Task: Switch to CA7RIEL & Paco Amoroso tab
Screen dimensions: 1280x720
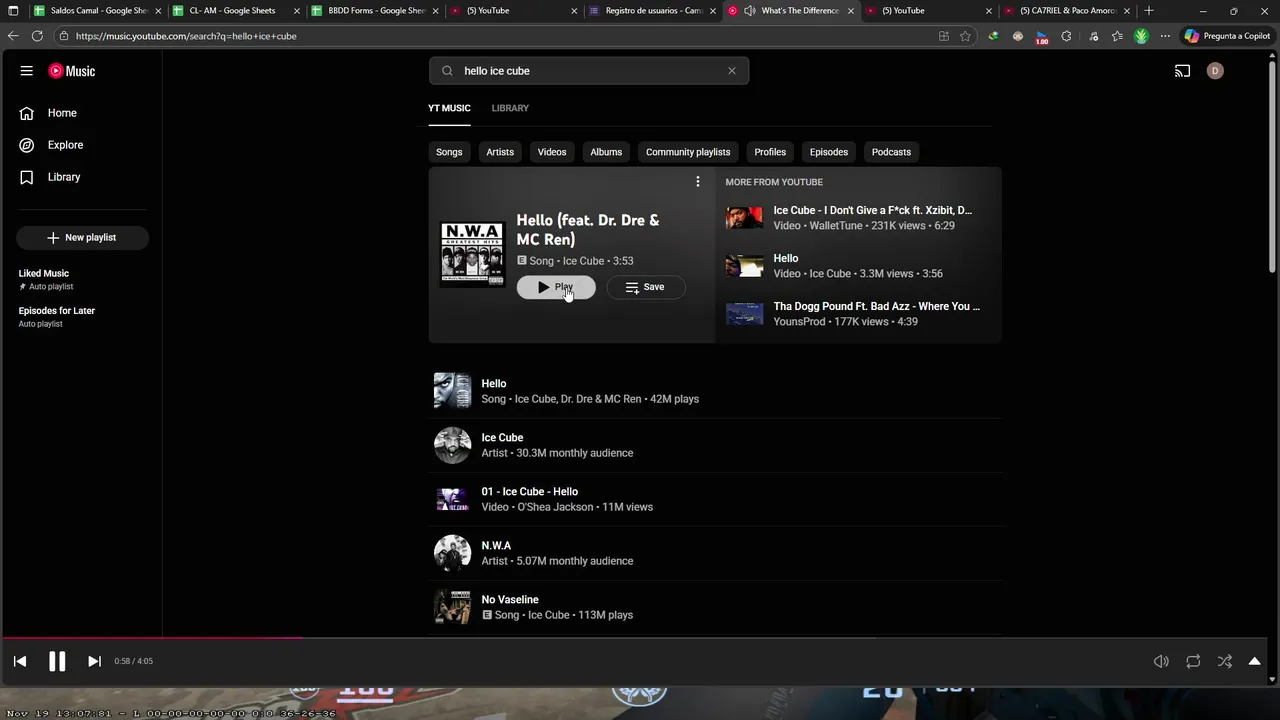Action: (1066, 11)
